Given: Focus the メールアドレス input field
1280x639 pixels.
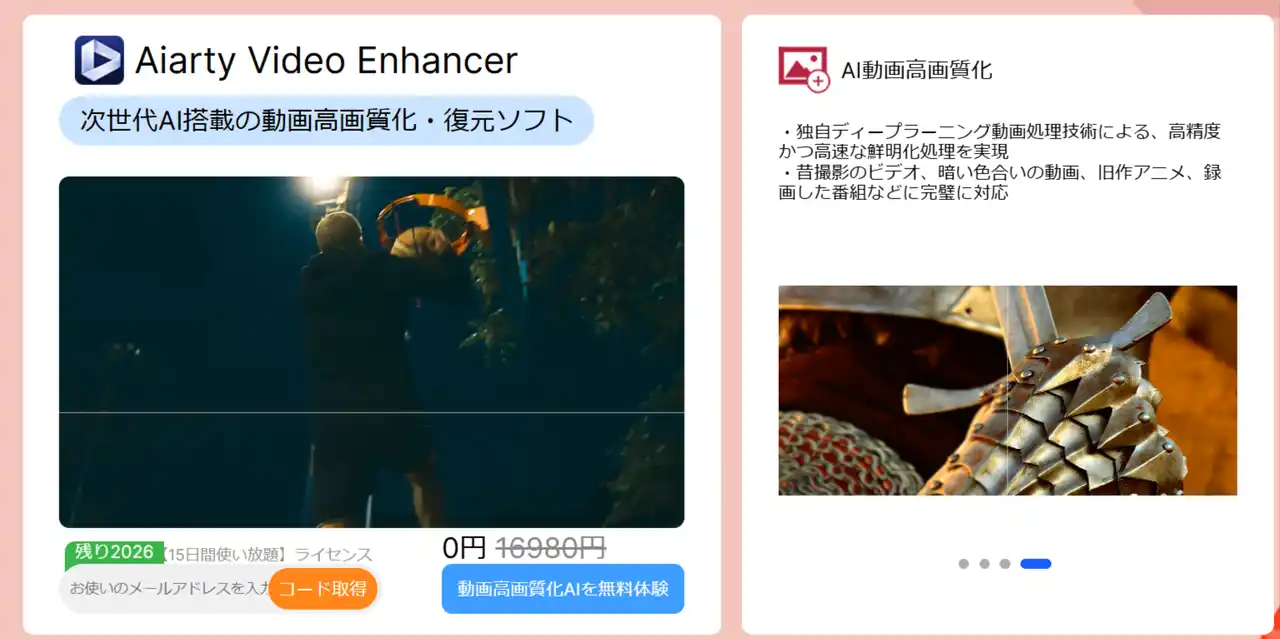Looking at the screenshot, I should [x=166, y=588].
